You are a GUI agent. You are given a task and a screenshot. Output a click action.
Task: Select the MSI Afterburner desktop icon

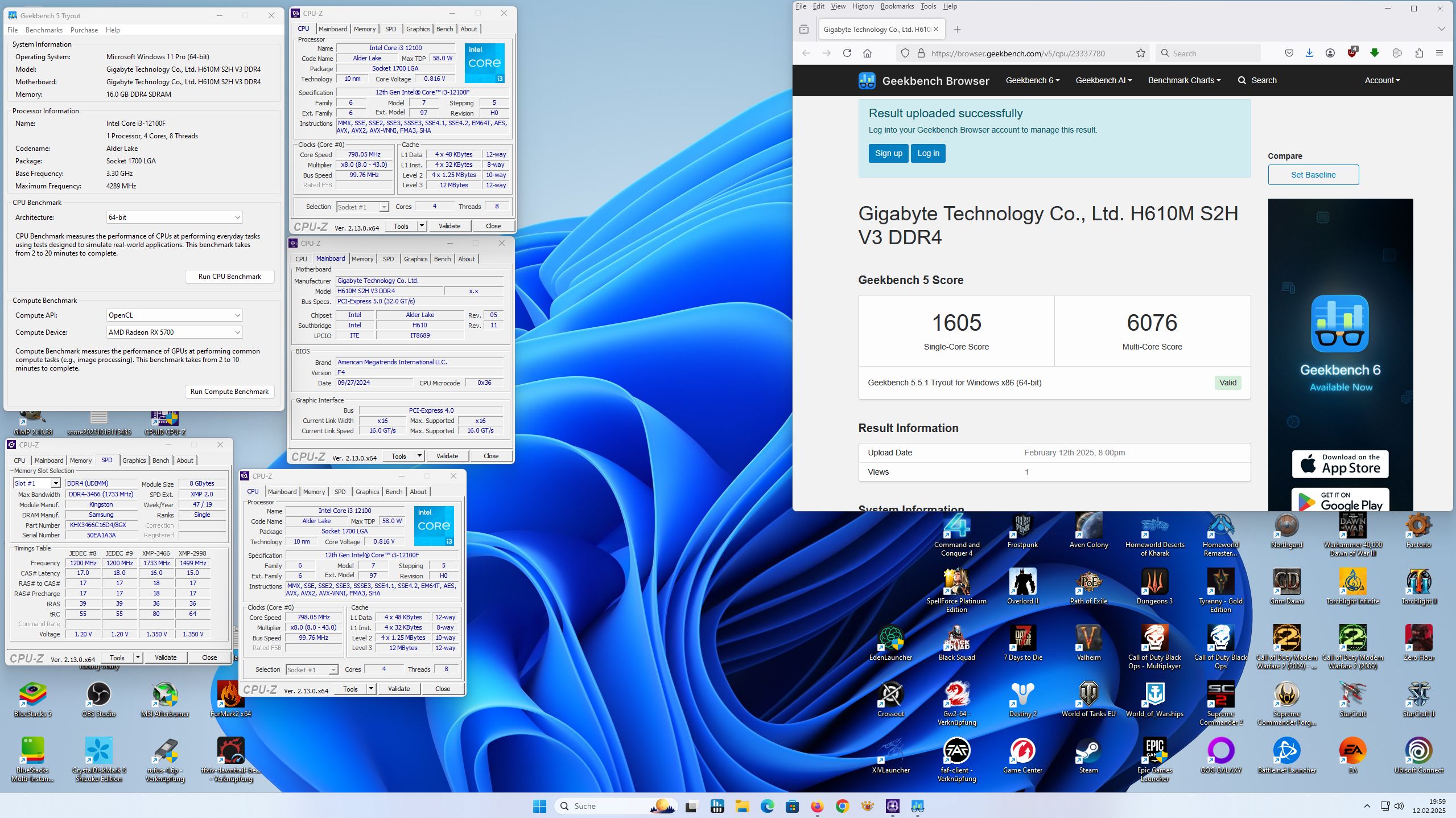(165, 699)
